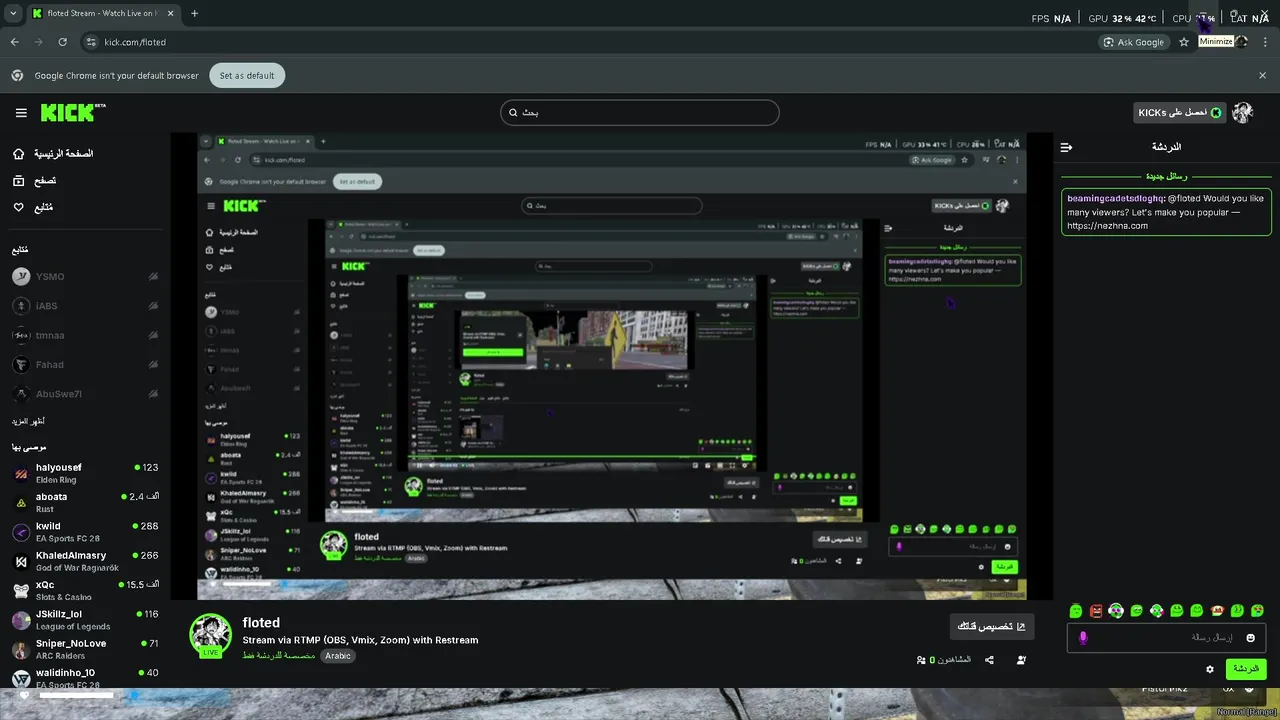Image resolution: width=1280 pixels, height=720 pixels.
Task: Click the floted channel avatar with LIVE badge
Action: [211, 636]
